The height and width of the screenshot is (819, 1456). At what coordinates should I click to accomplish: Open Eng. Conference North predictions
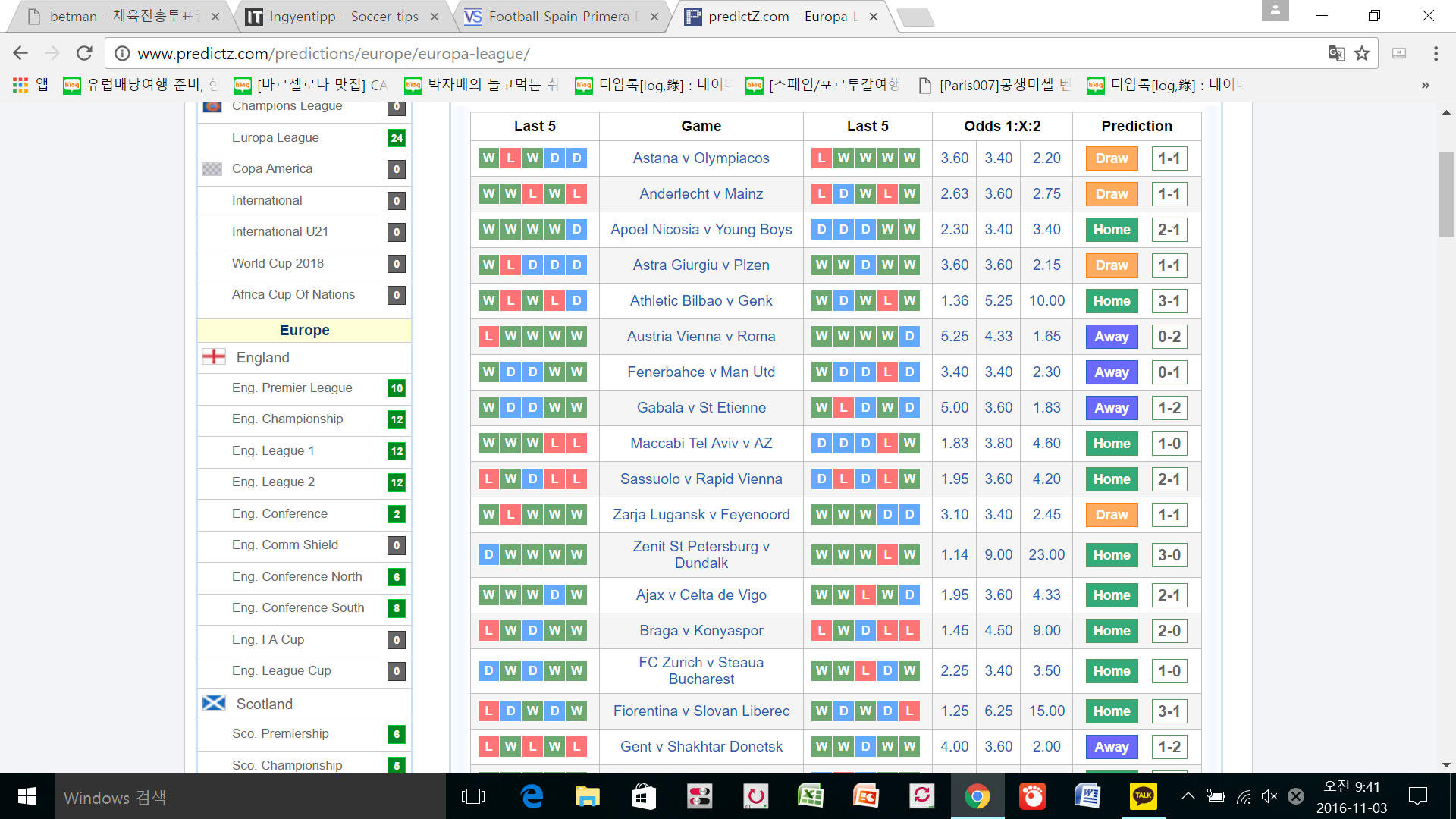[x=297, y=576]
